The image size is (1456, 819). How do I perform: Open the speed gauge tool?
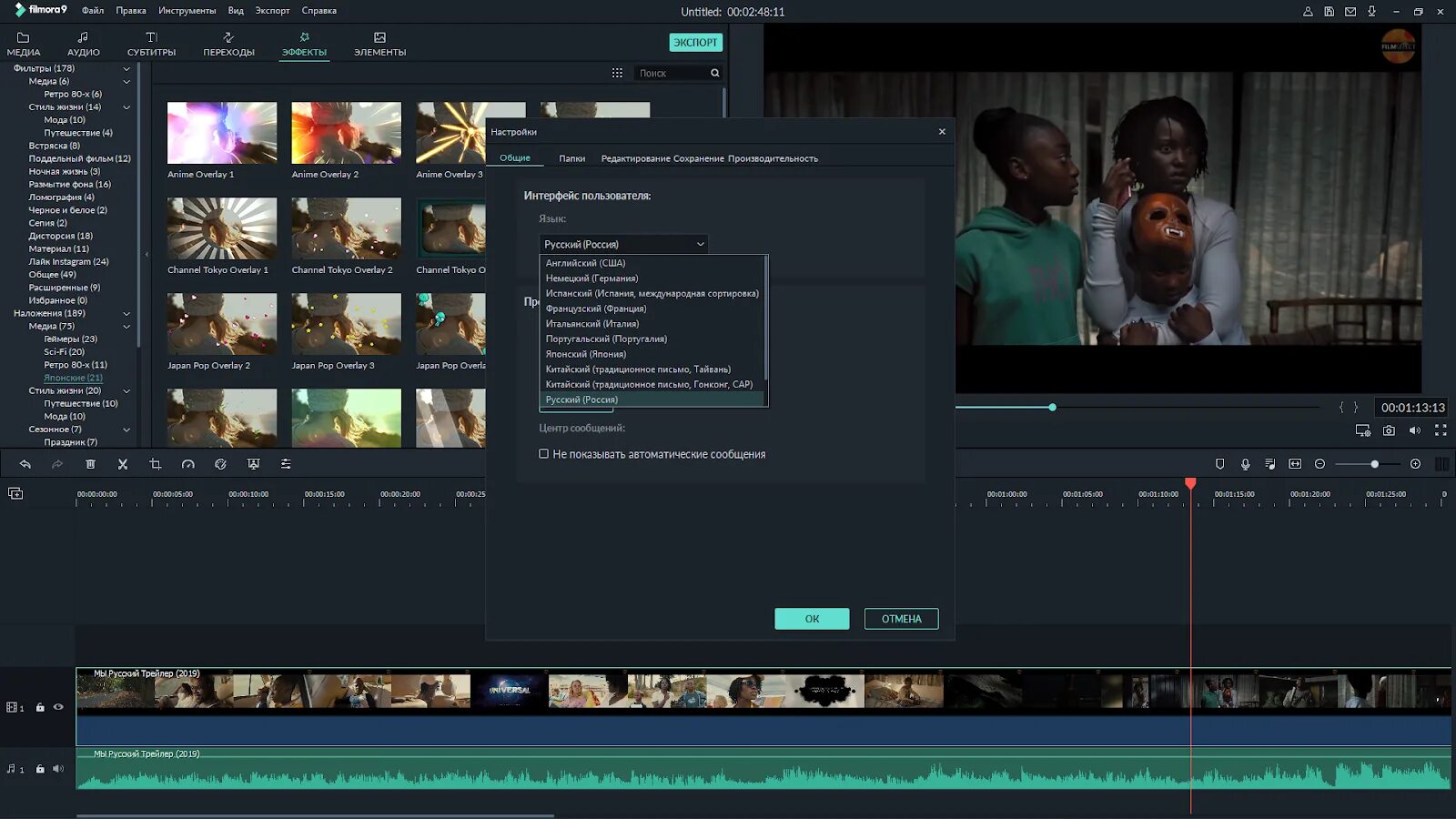coord(188,464)
